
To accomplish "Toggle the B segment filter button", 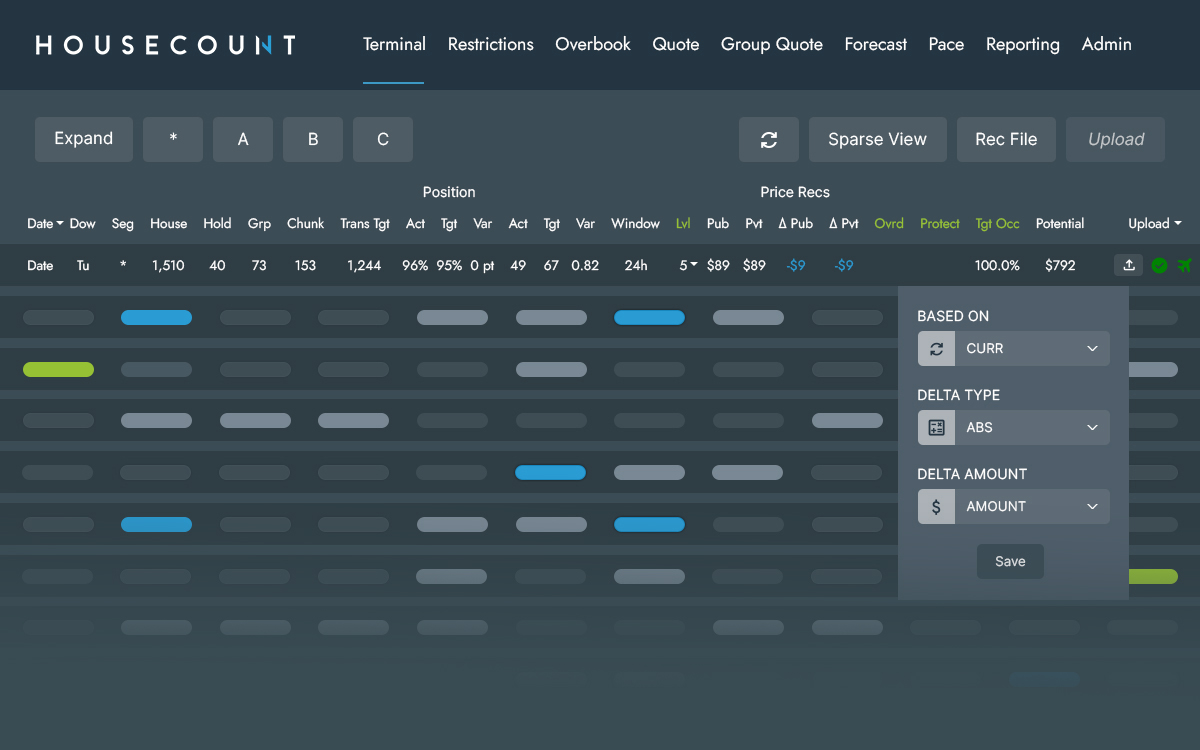I will (x=313, y=140).
